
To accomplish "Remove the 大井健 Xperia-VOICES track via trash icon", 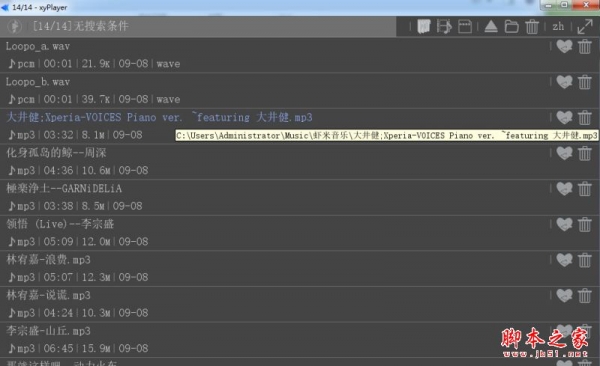I will [585, 118].
